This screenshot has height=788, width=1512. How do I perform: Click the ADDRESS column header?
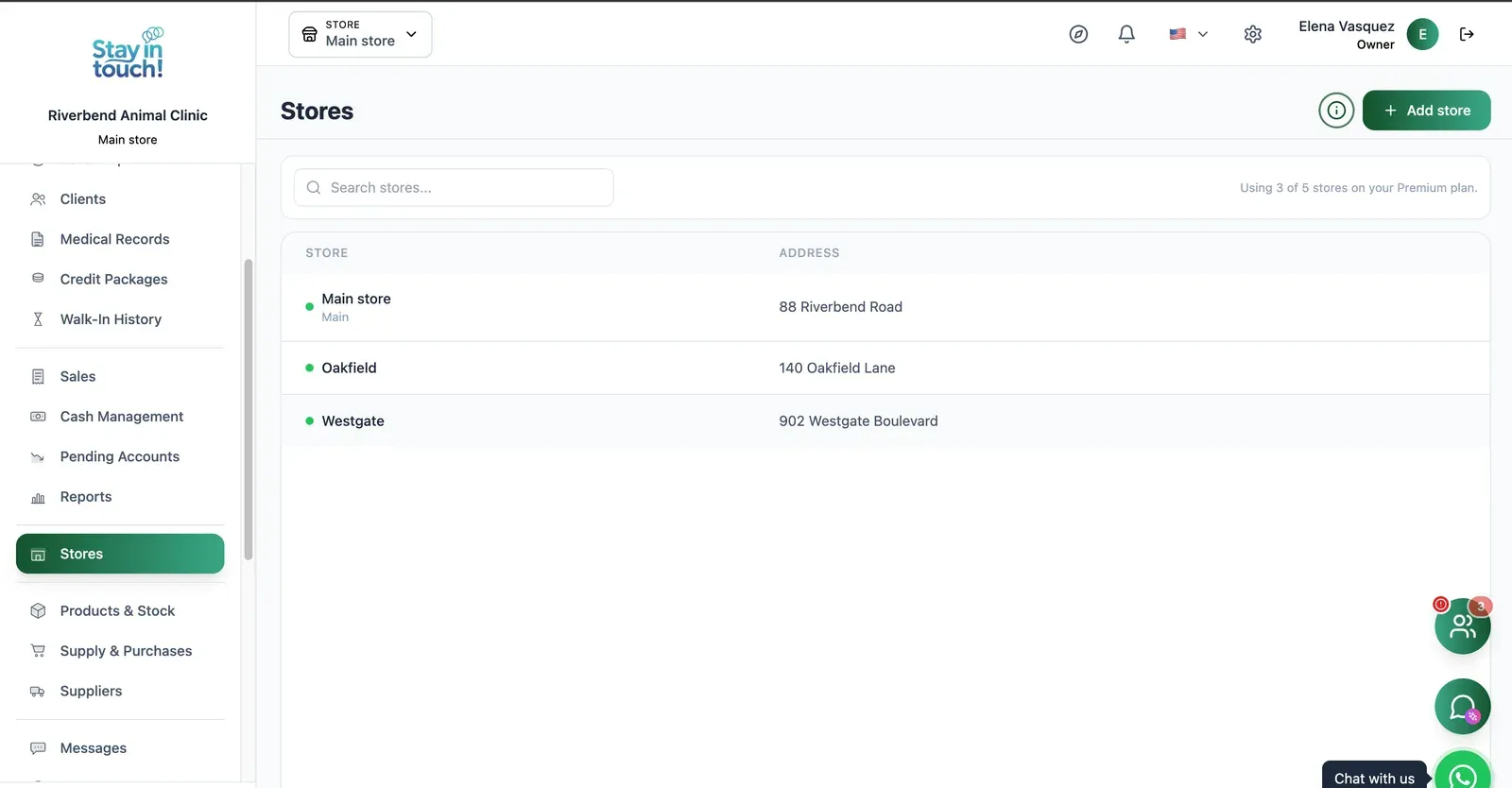809,253
